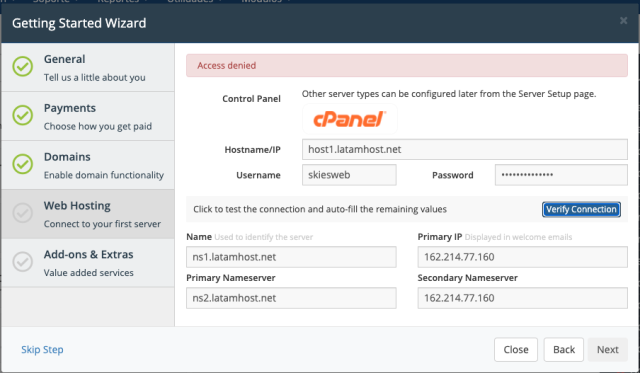Viewport: 640px width, 373px height.
Task: Click the green checkmark icon beside Domains
Action: [22, 164]
